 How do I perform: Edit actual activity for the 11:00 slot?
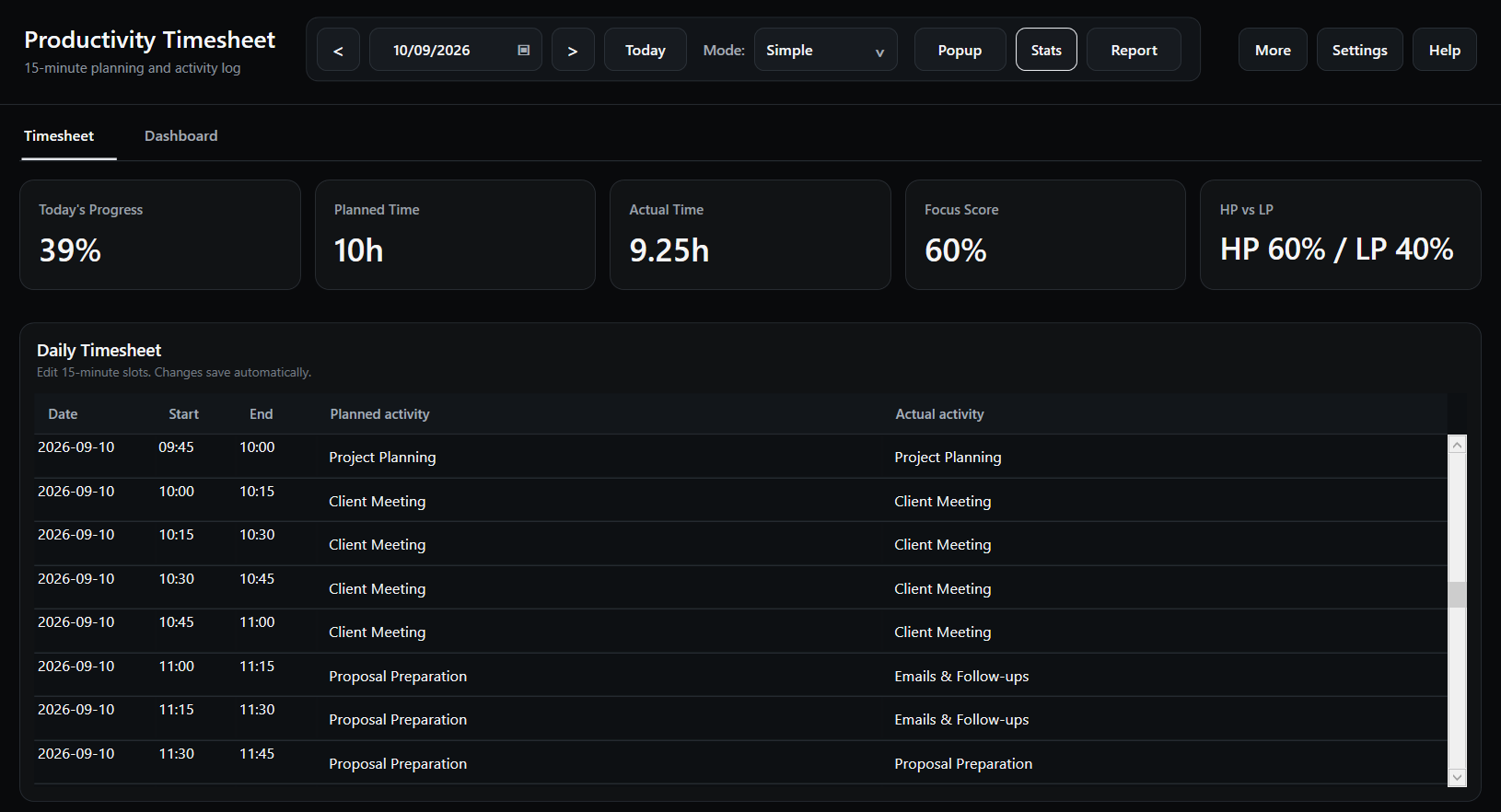click(1165, 676)
